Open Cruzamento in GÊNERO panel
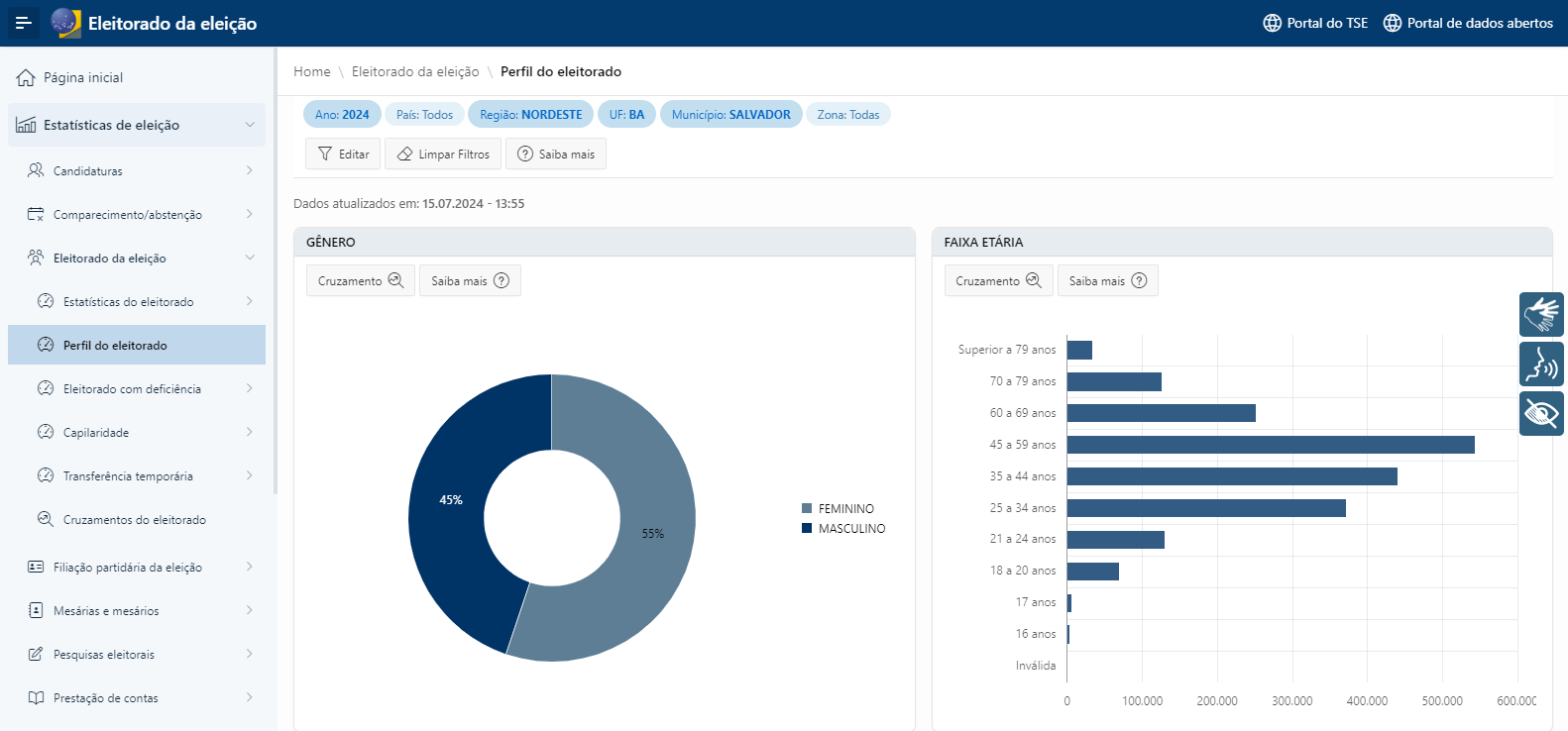1568x731 pixels. click(x=361, y=280)
